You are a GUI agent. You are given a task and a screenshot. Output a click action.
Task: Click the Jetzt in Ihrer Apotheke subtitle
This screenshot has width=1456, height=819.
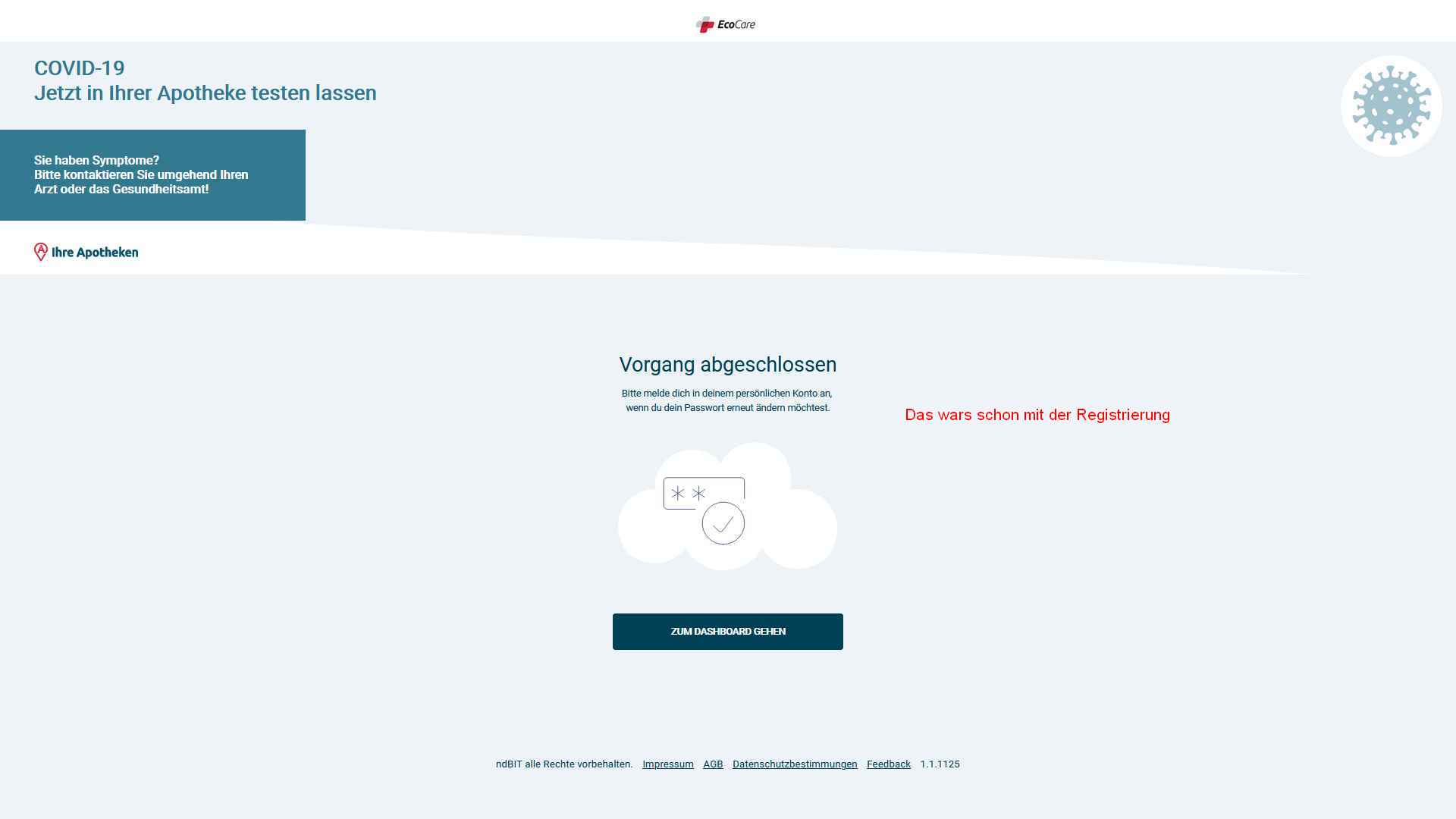point(205,93)
